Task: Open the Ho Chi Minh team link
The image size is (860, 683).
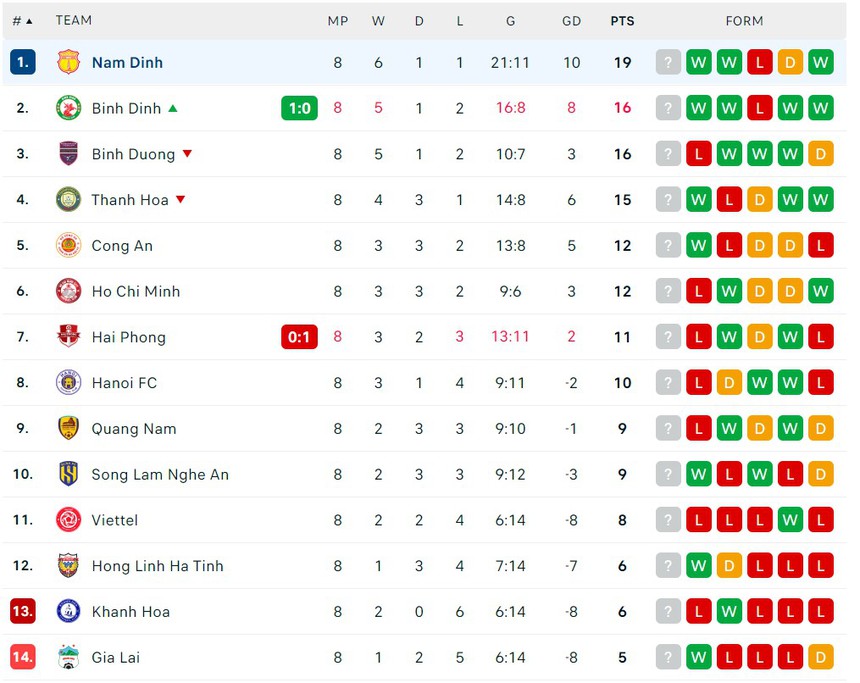Action: click(136, 292)
